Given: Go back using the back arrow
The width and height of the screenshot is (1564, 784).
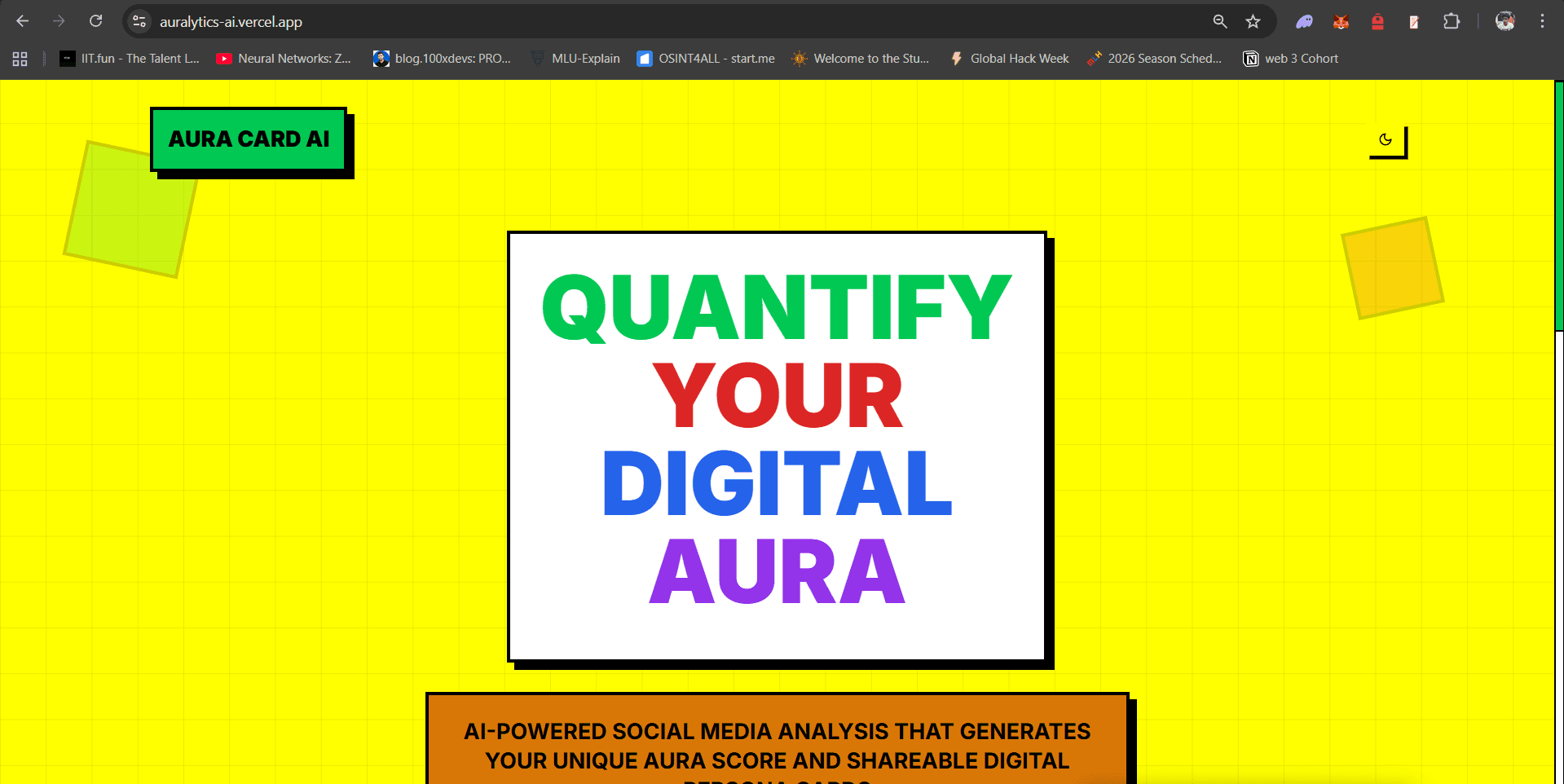Looking at the screenshot, I should [22, 21].
